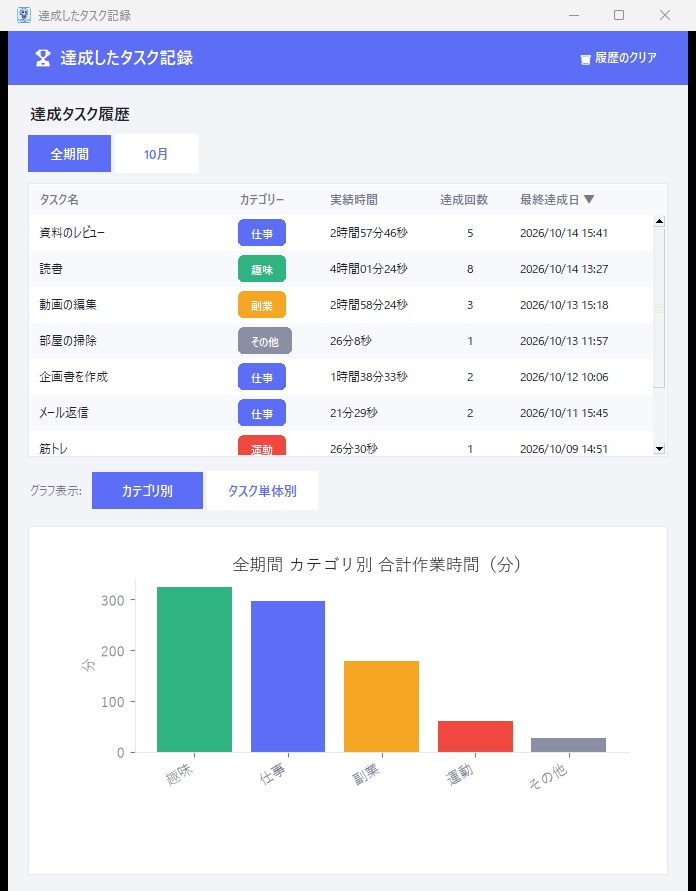Image resolution: width=696 pixels, height=891 pixels.
Task: Close the 達成したタスク記録 window
Action: click(665, 15)
